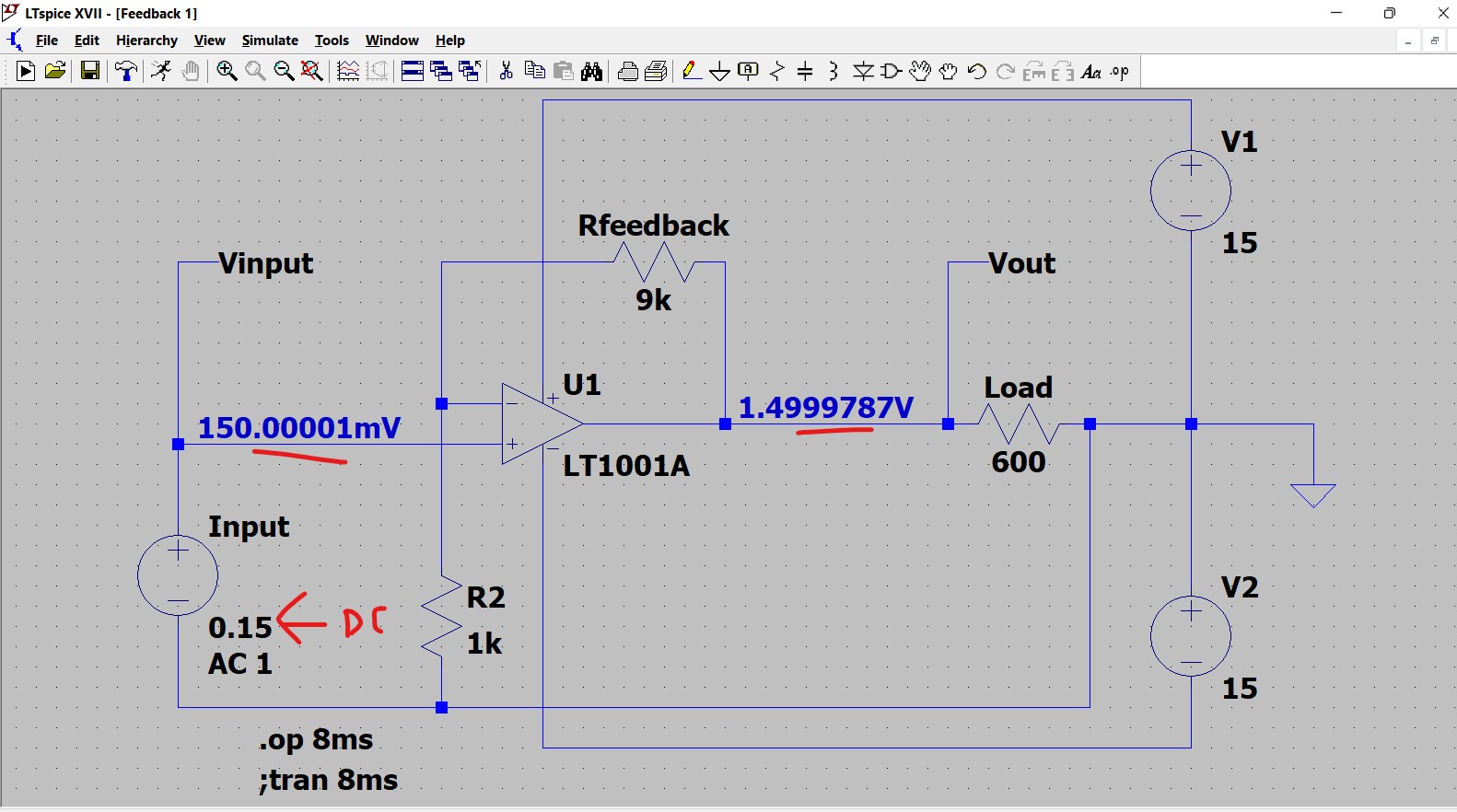Click the New Schematic toolbar icon
The width and height of the screenshot is (1457, 812).
(x=26, y=71)
